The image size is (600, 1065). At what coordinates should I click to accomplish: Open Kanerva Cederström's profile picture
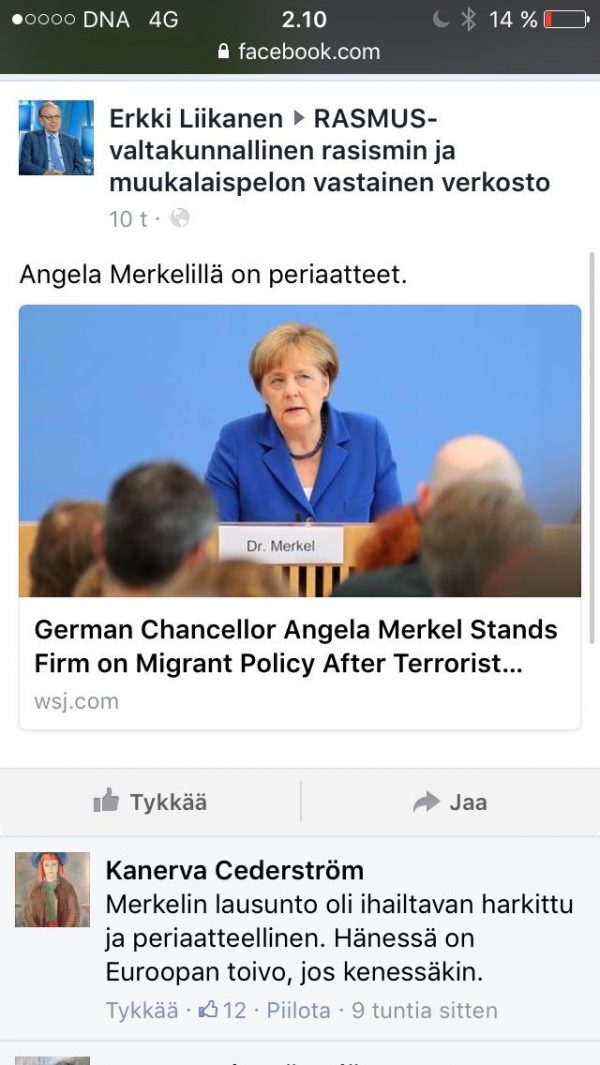point(52,889)
